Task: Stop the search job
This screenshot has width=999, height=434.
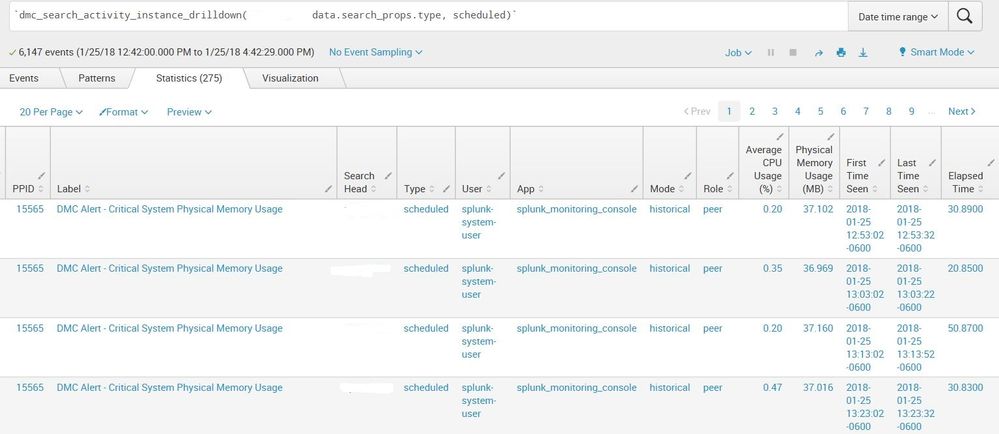Action: 793,52
